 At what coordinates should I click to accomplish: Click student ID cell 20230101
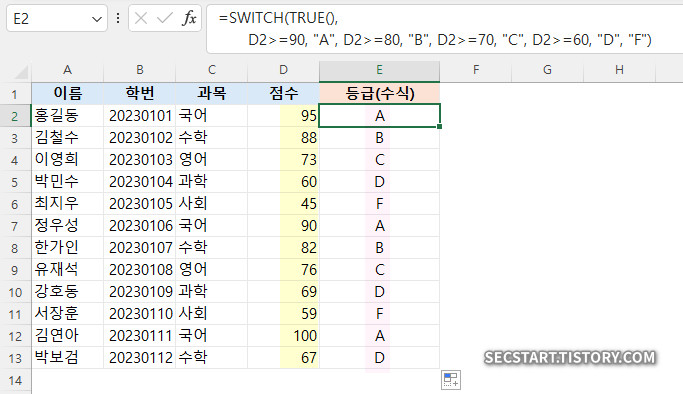(139, 116)
